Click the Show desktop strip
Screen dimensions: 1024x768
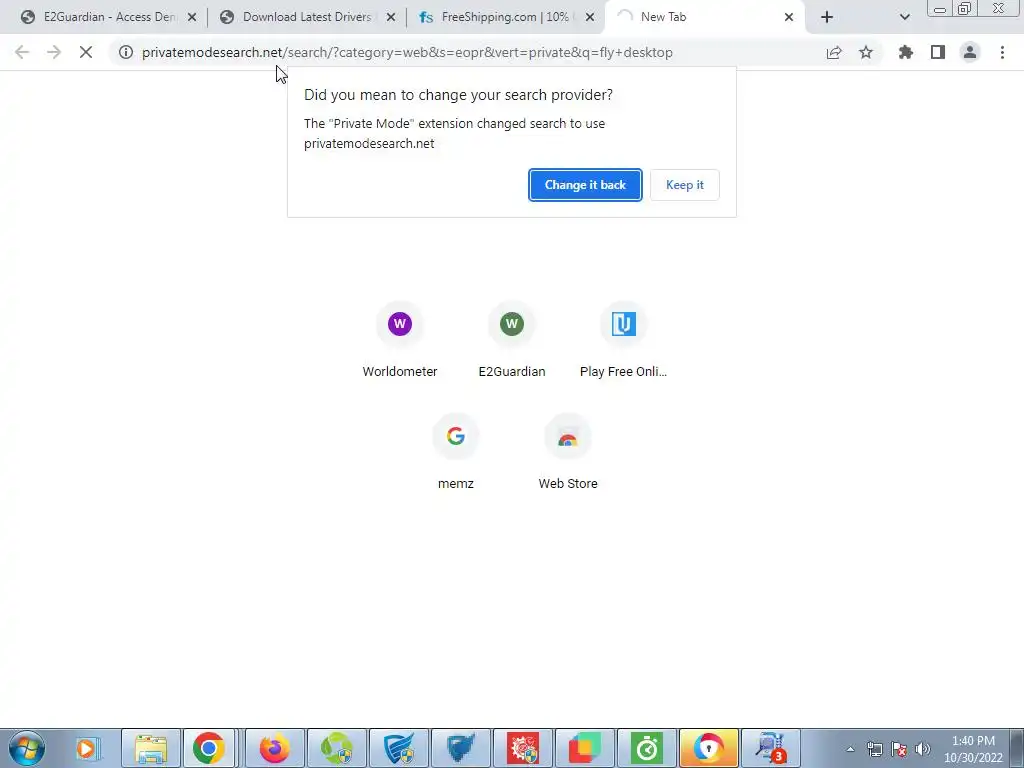1018,748
